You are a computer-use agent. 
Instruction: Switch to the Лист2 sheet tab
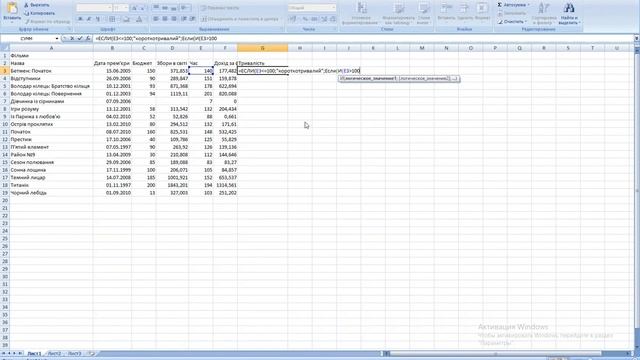pyautogui.click(x=55, y=353)
